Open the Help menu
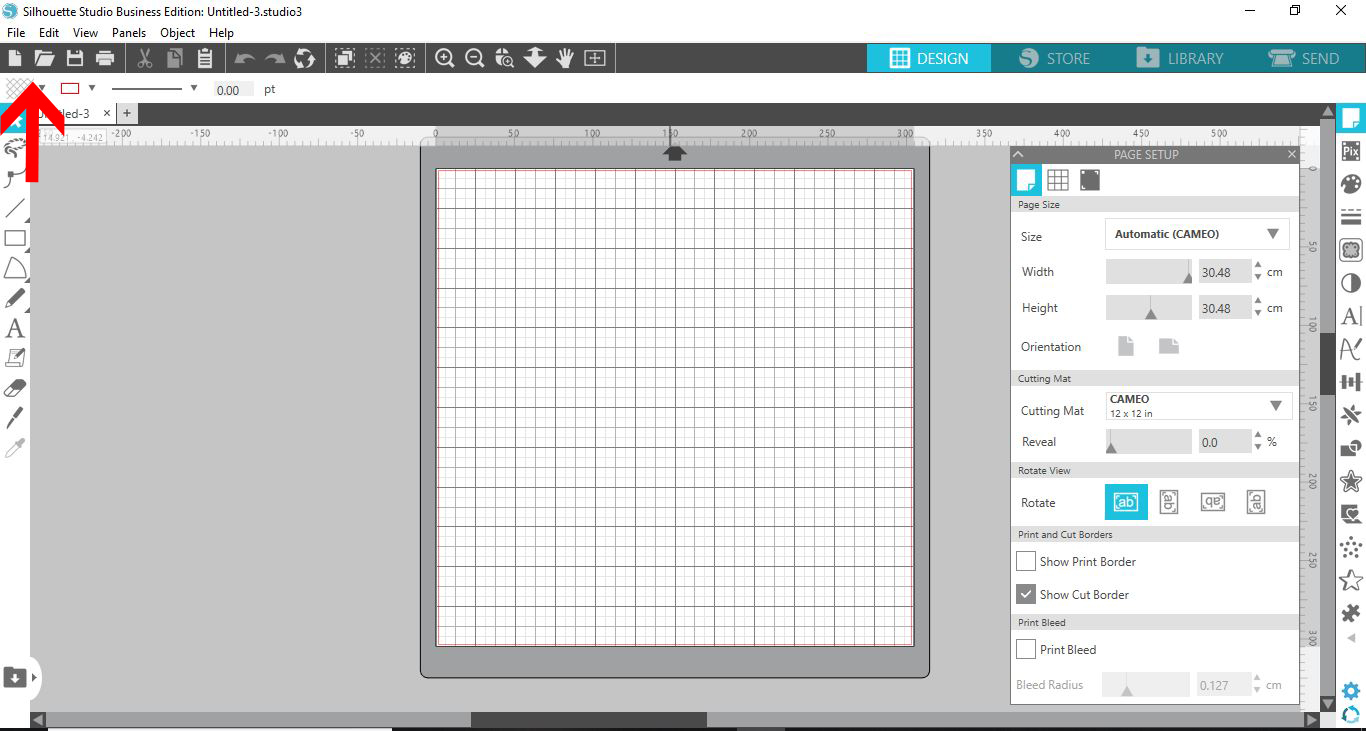This screenshot has height=731, width=1366. [221, 33]
